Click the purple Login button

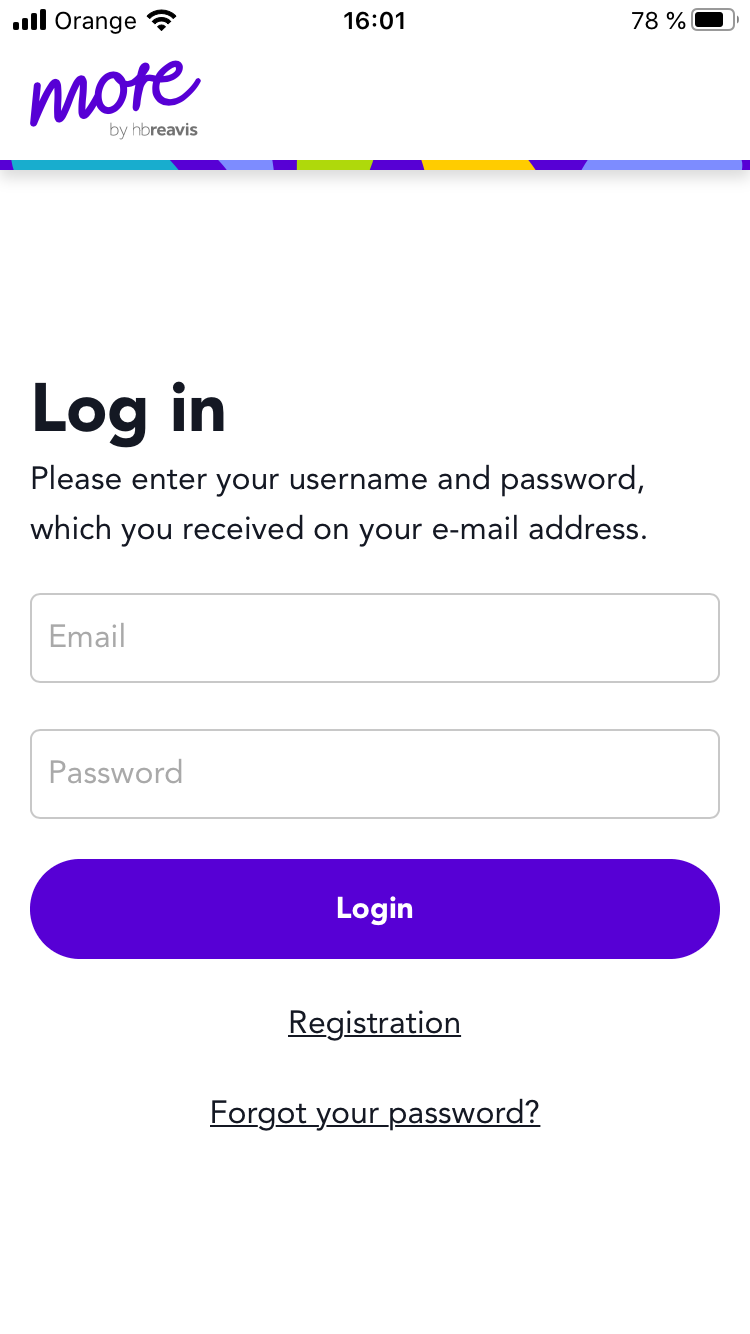click(375, 909)
